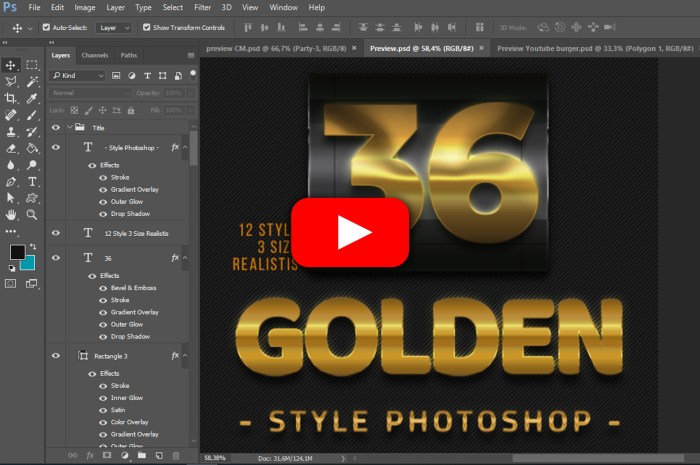Select the Magic Wand tool
The height and width of the screenshot is (465, 700).
click(x=32, y=81)
